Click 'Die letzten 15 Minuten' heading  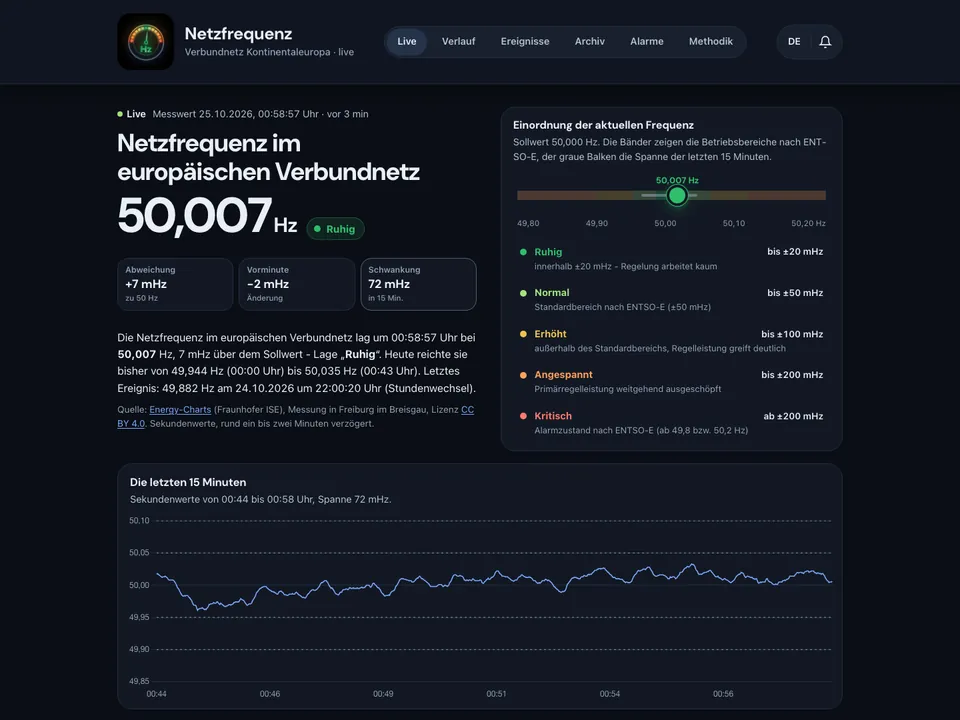pyautogui.click(x=188, y=482)
